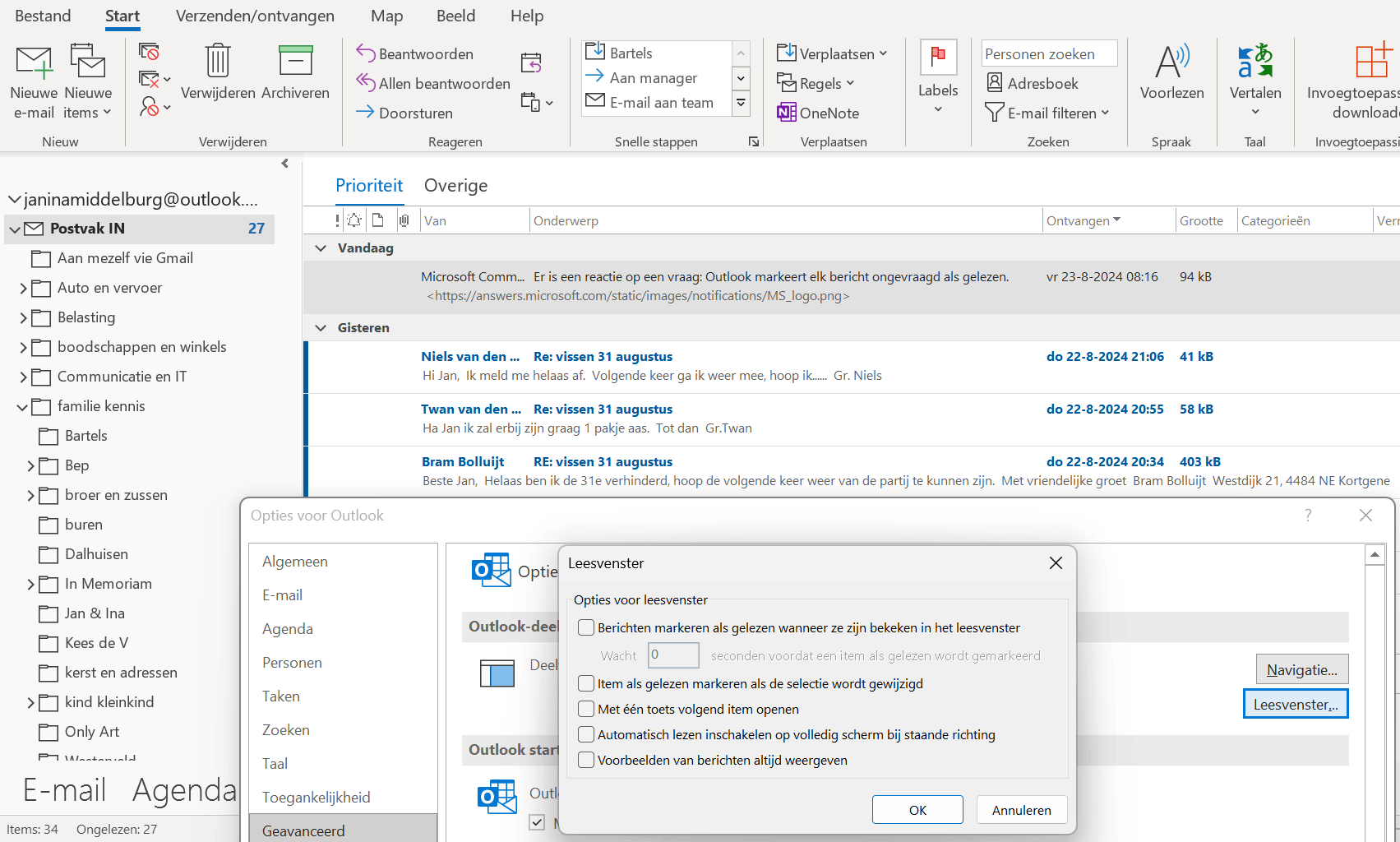The image size is (1400, 842).
Task: Click the Wacht seconds input field
Action: pyautogui.click(x=672, y=655)
